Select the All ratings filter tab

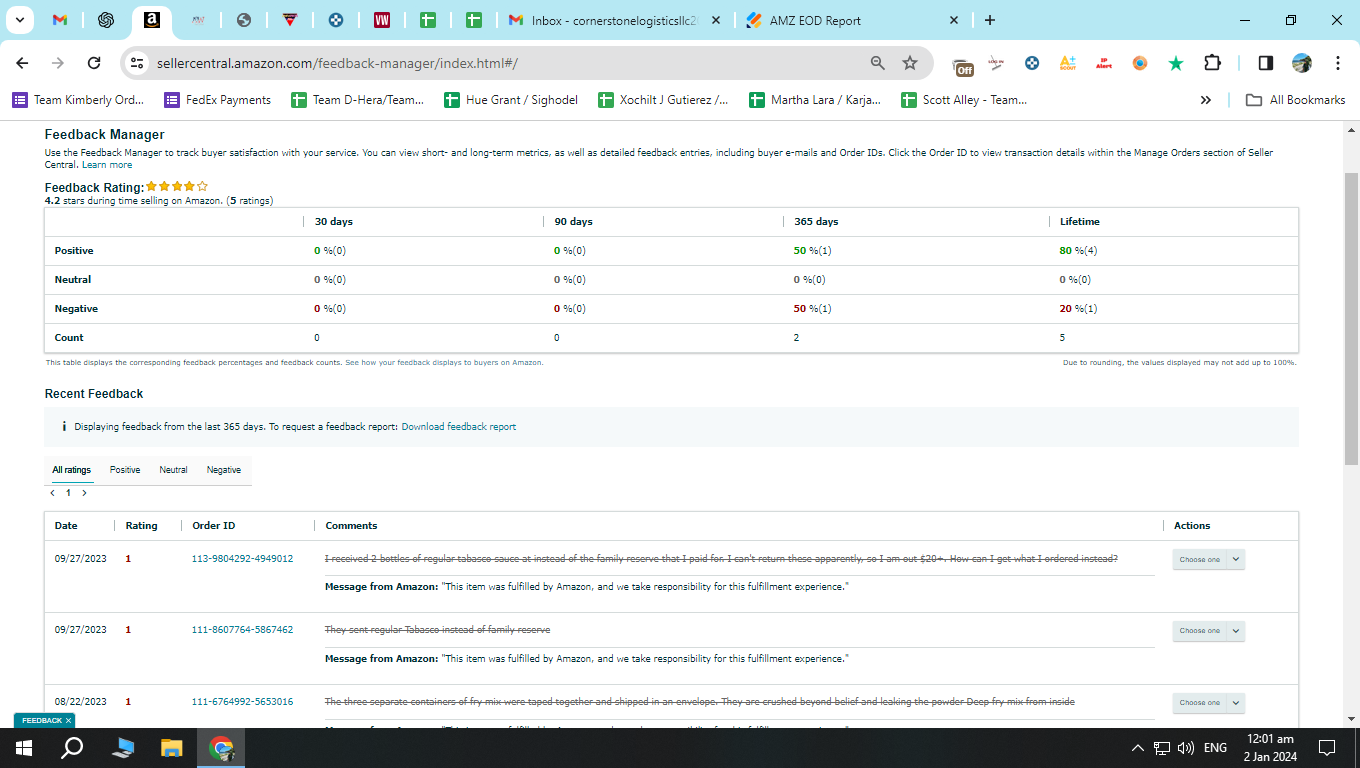[x=72, y=470]
